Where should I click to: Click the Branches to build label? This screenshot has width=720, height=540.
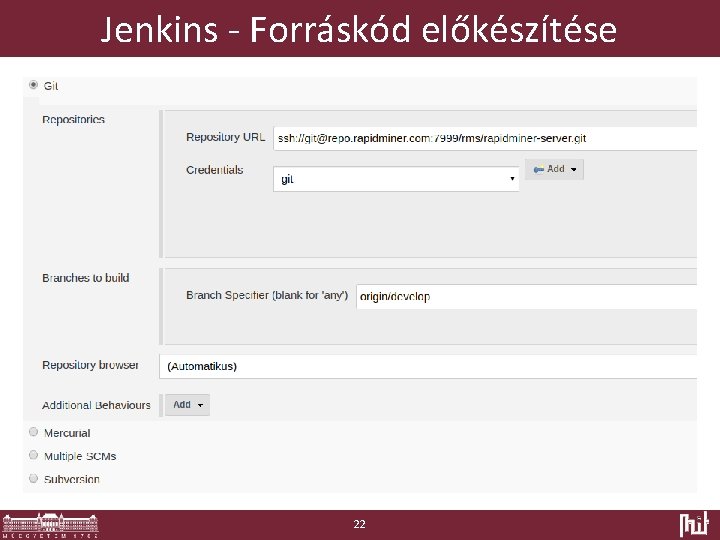[x=86, y=278]
